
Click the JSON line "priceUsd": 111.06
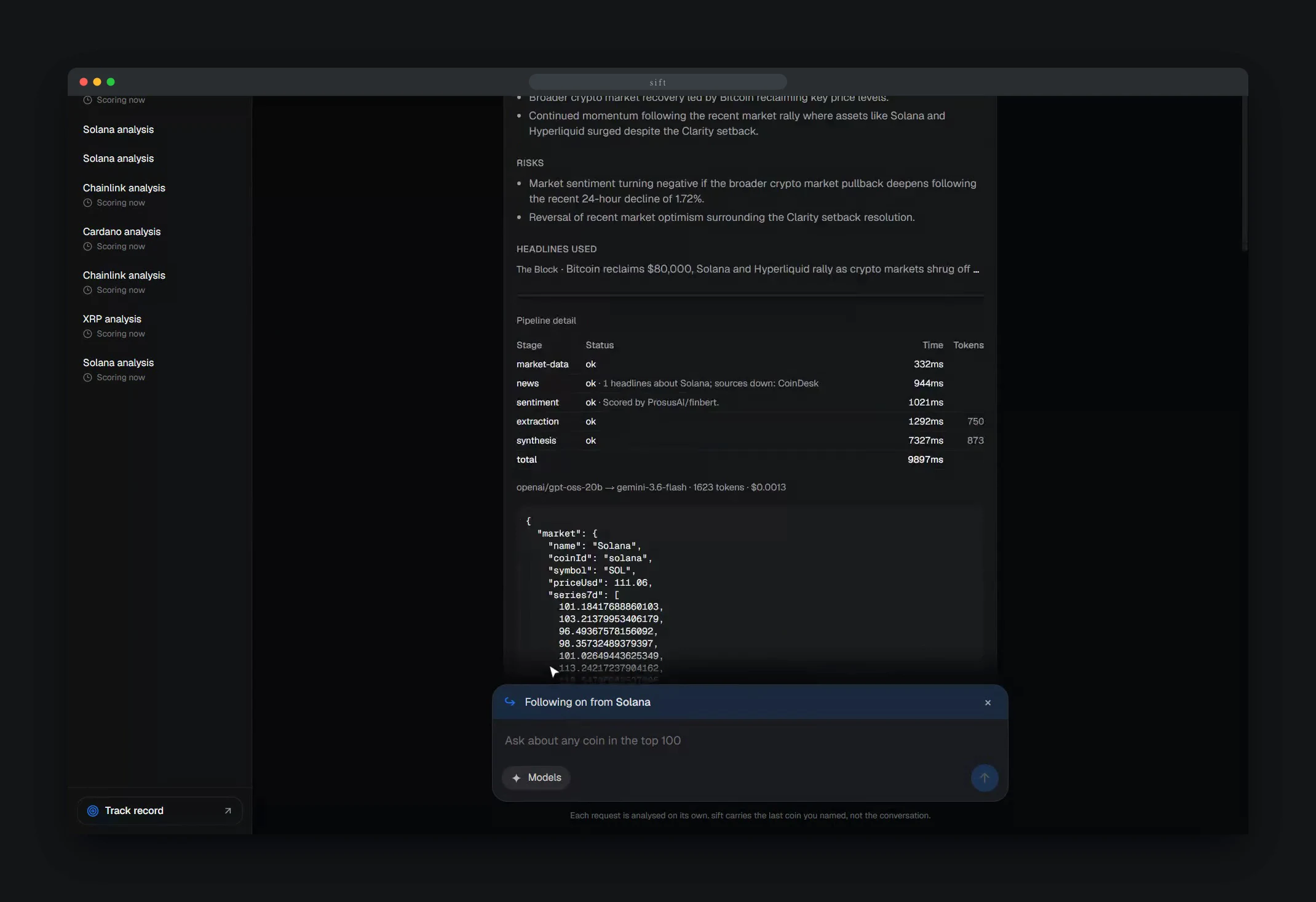(600, 583)
